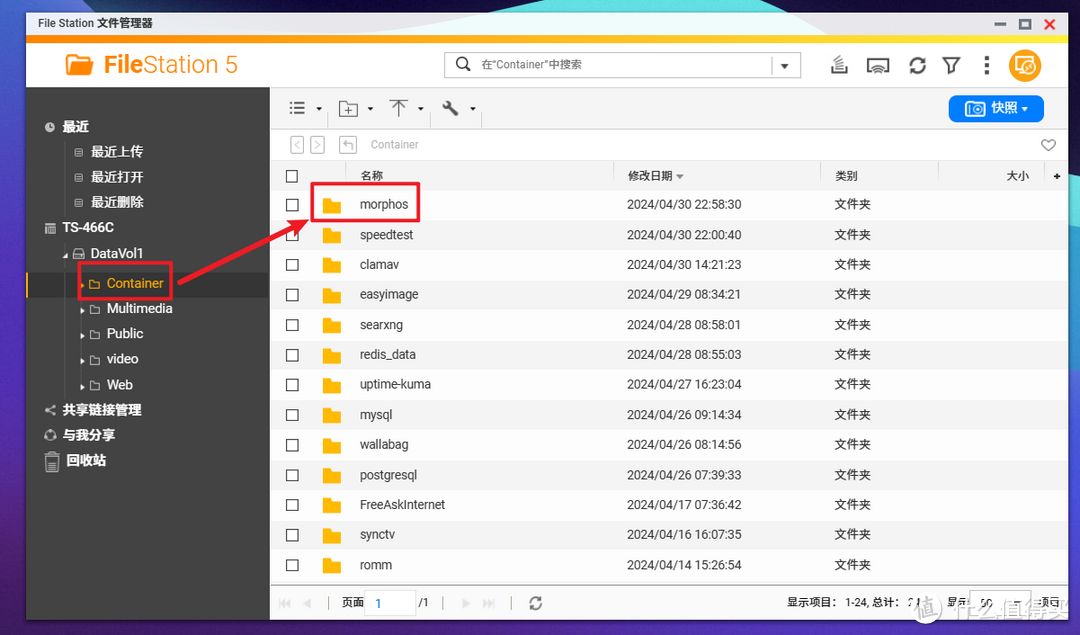Open the view mode dropdown arrow
Image resolution: width=1080 pixels, height=635 pixels.
tap(318, 109)
